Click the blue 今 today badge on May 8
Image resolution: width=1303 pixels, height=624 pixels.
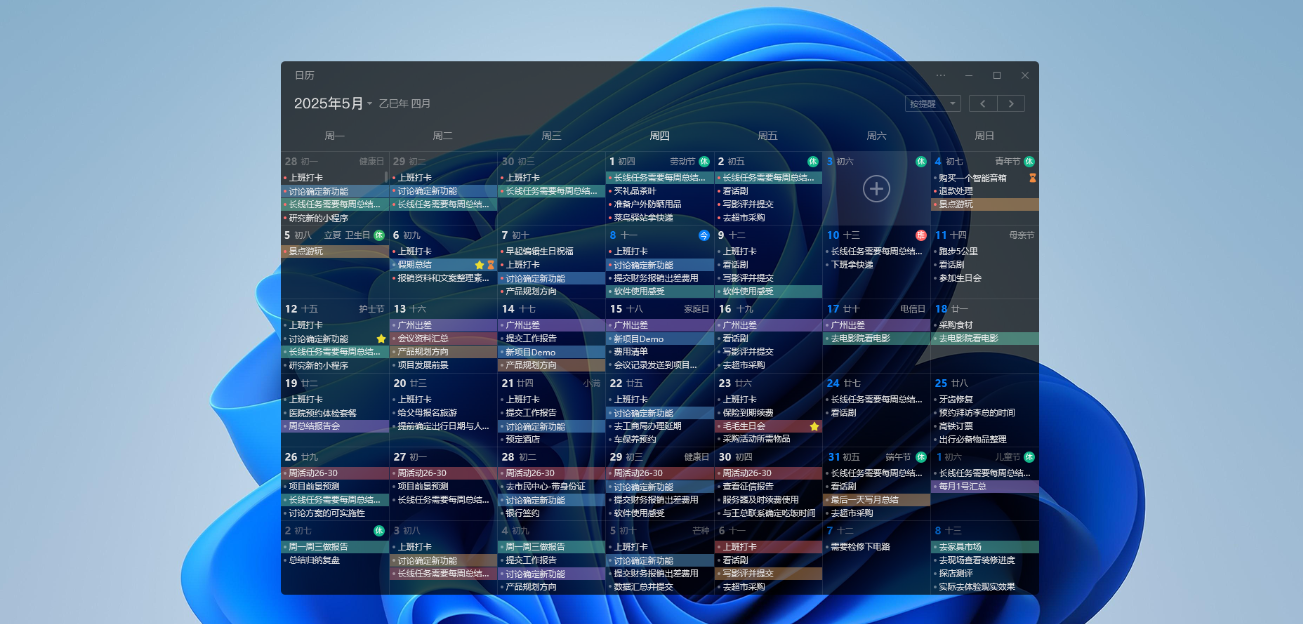(704, 235)
